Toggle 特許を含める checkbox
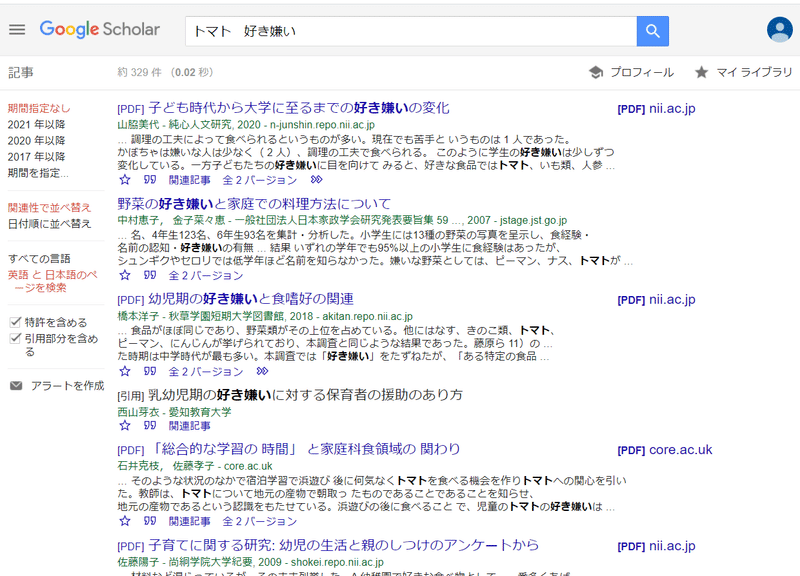The height and width of the screenshot is (576, 800). click(15, 322)
